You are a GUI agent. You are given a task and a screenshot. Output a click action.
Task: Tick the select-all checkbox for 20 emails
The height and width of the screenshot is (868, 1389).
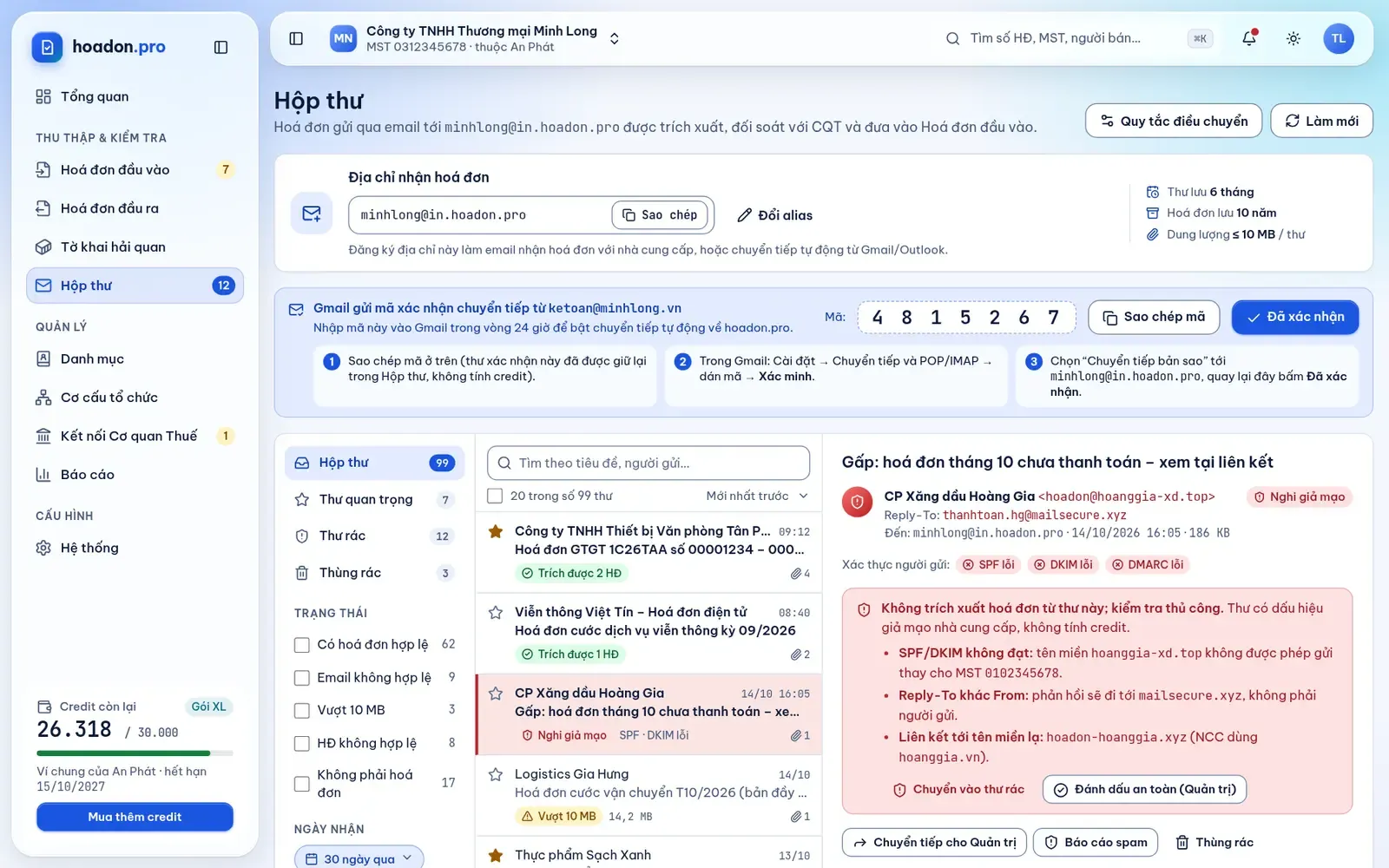click(495, 496)
